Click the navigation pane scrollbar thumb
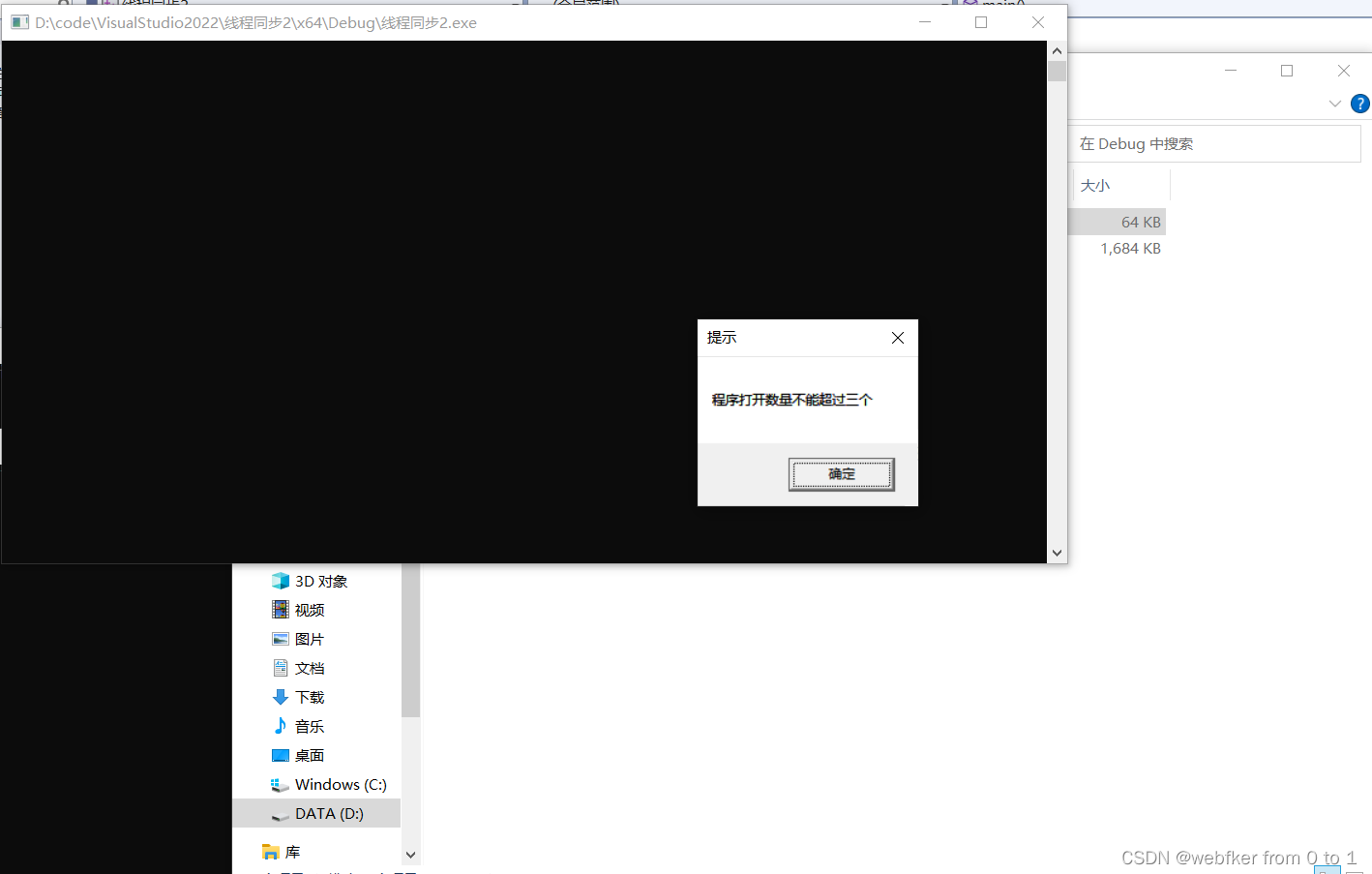 (411, 641)
